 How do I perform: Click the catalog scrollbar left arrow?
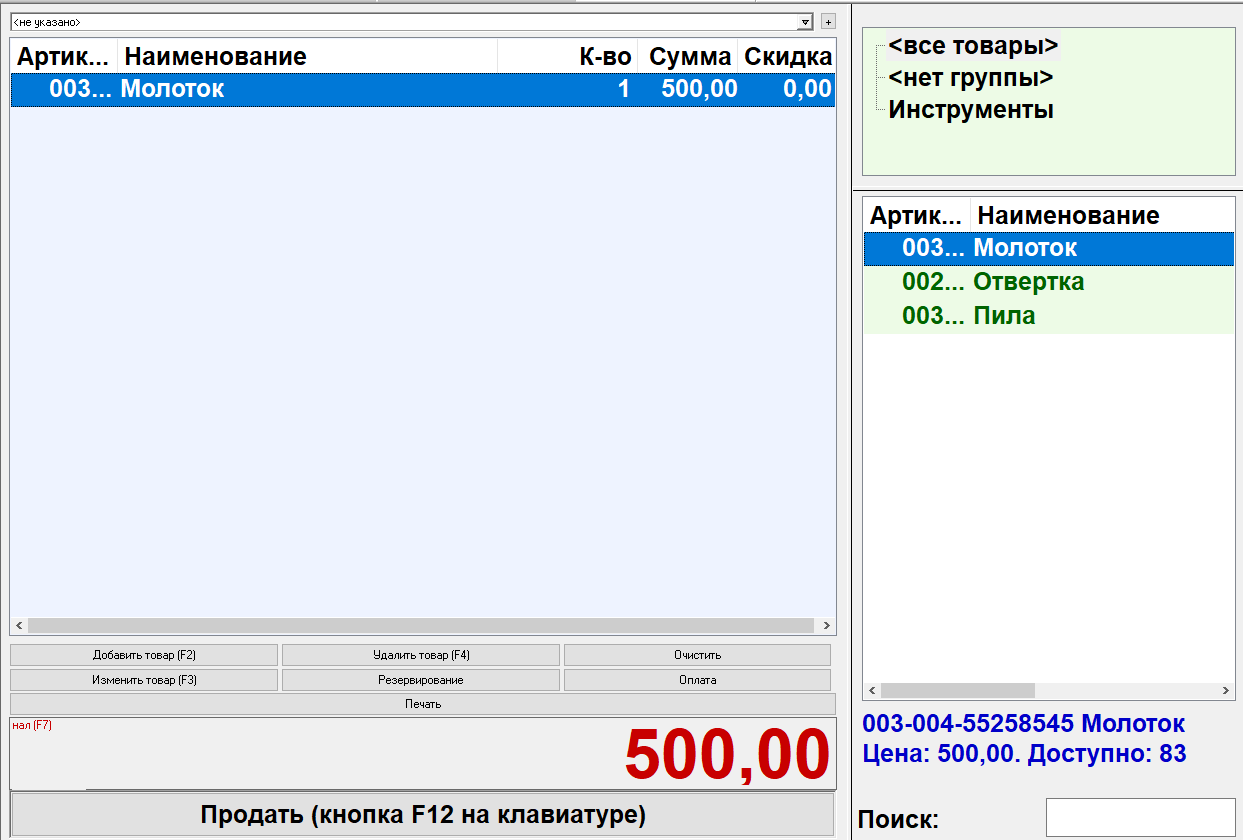tap(871, 690)
